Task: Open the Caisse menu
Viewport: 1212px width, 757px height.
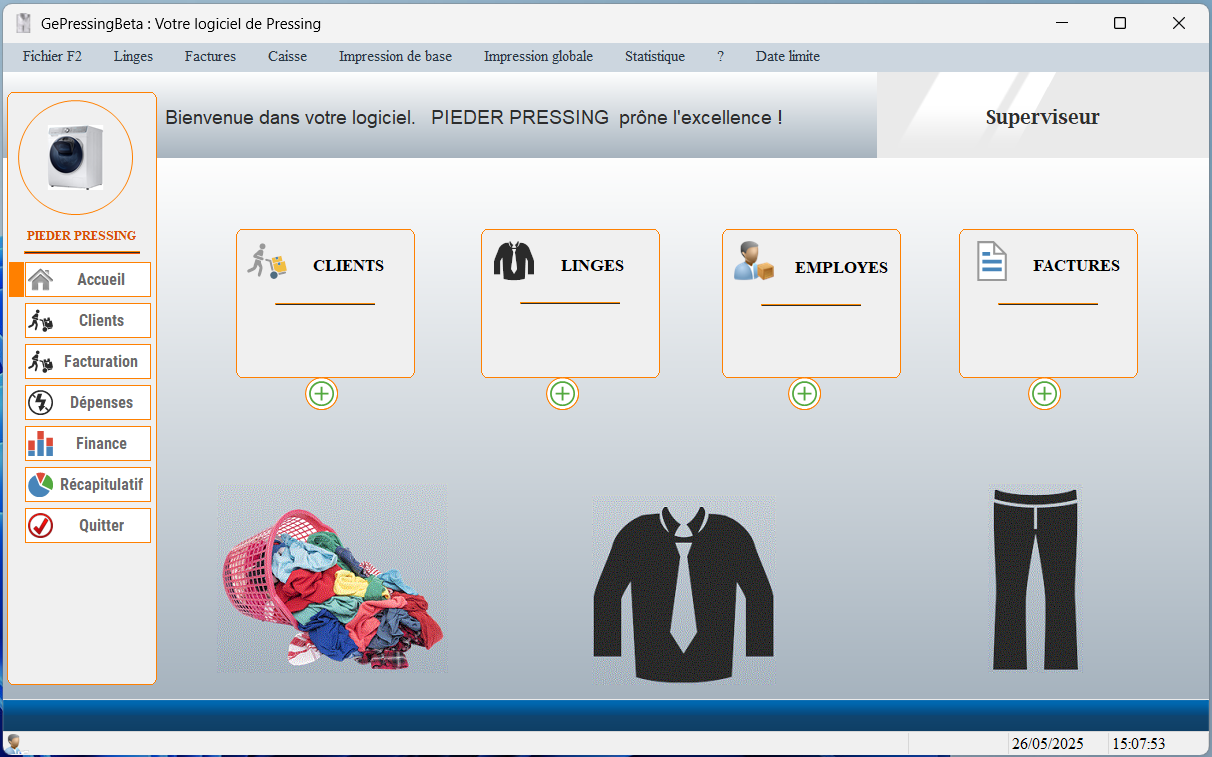Action: tap(287, 57)
